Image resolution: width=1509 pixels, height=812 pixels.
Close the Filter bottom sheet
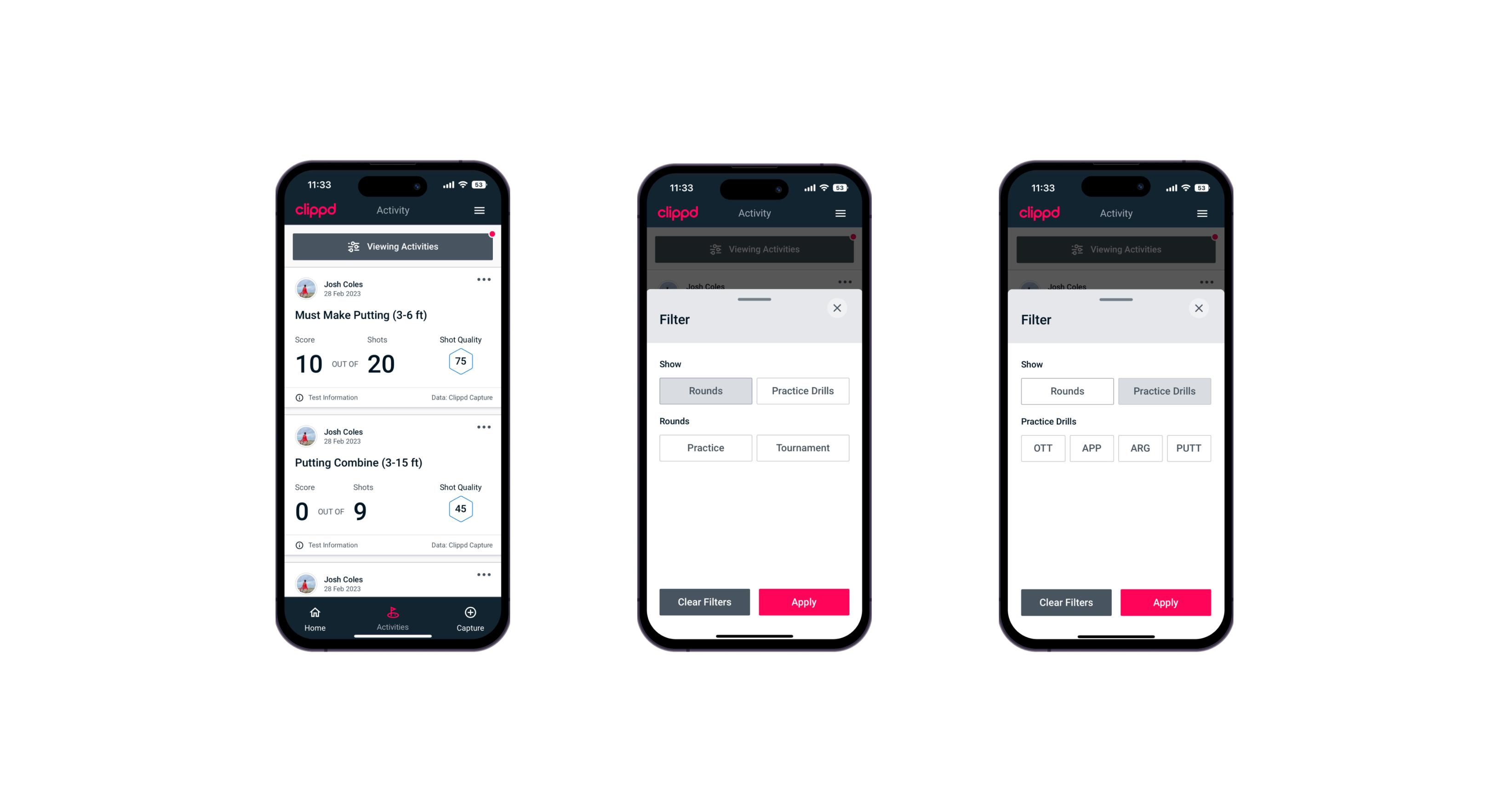point(839,308)
